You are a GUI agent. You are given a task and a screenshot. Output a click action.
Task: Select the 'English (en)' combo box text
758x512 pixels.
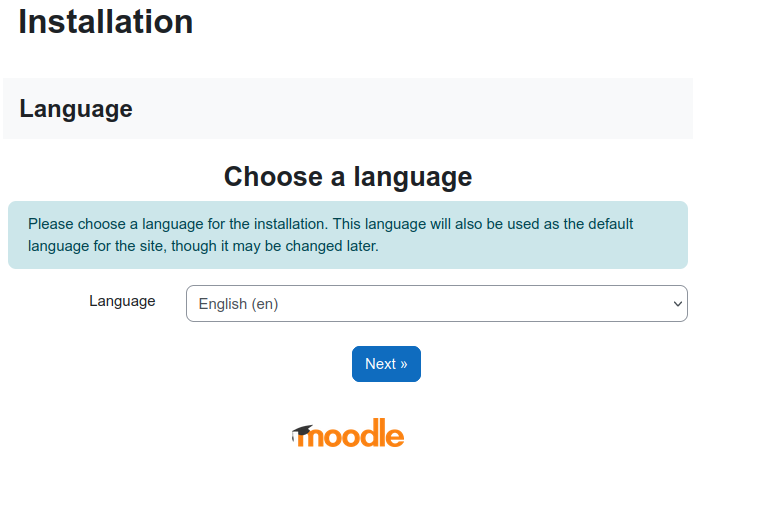pyautogui.click(x=238, y=304)
